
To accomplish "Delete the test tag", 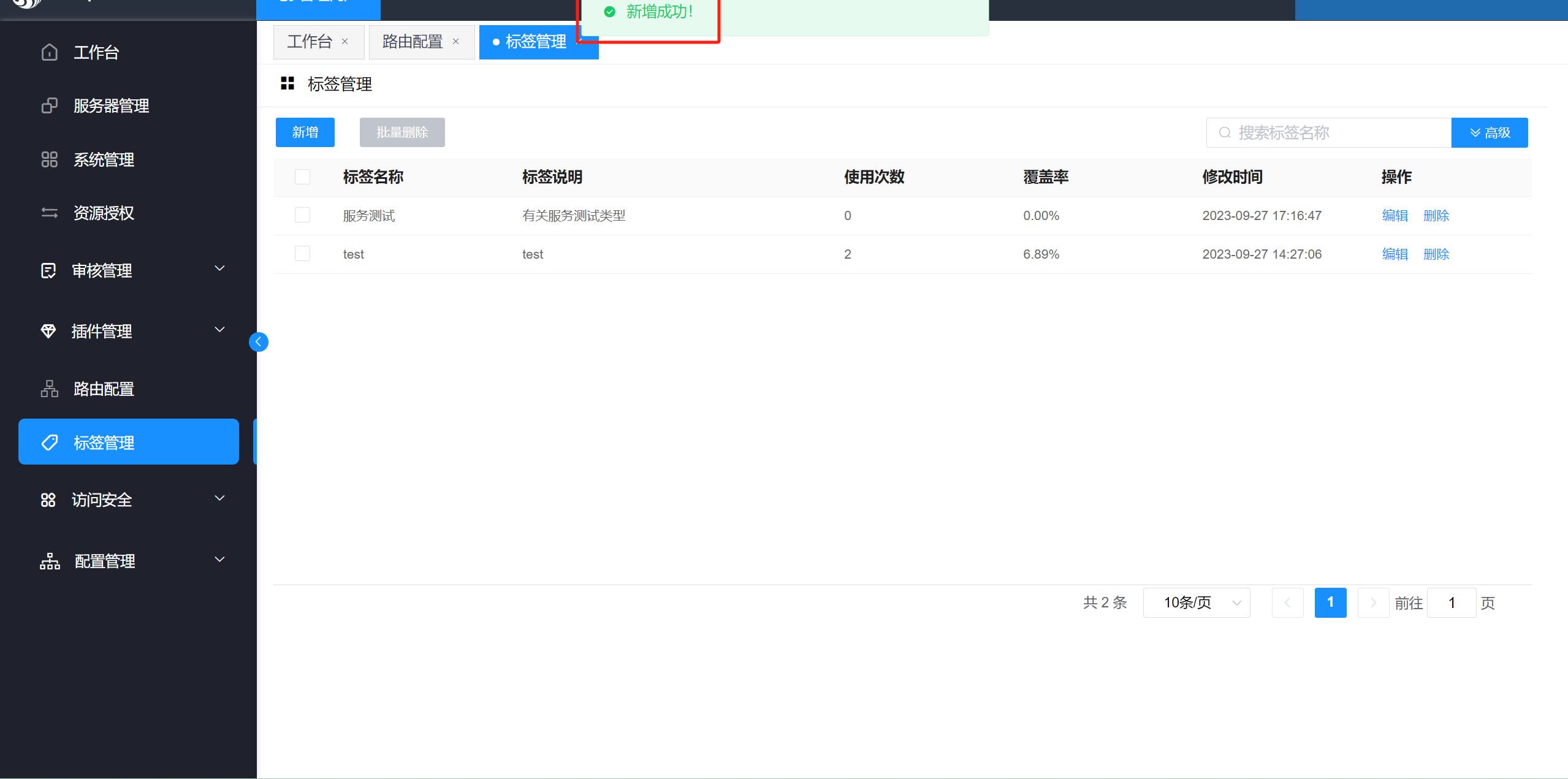I will click(1436, 254).
